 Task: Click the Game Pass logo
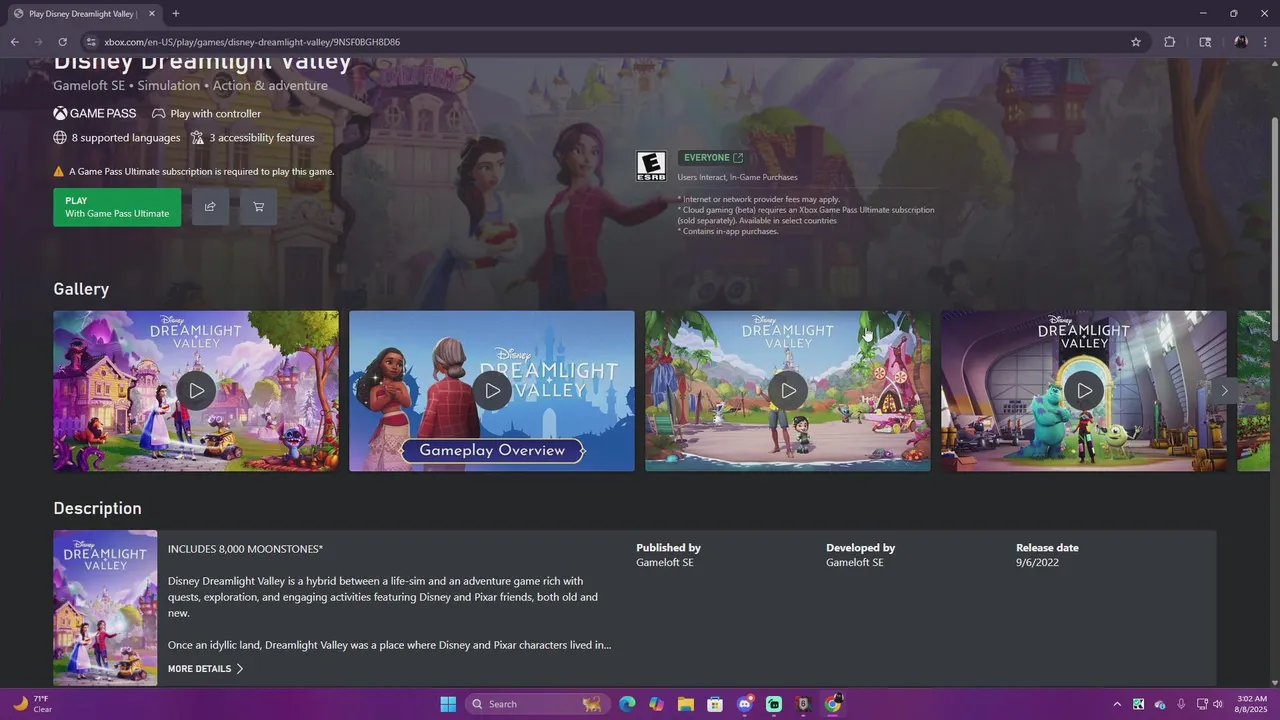tap(95, 114)
